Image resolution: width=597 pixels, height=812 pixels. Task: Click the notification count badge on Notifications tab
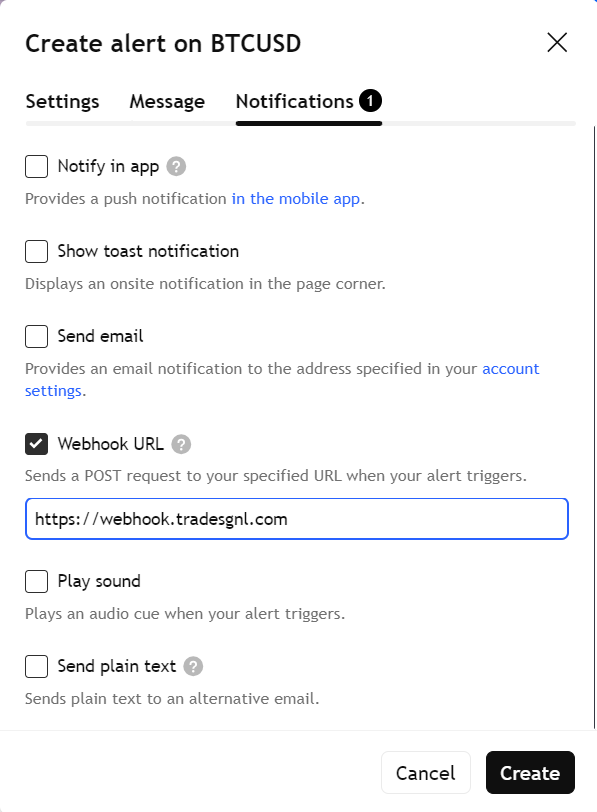[371, 99]
